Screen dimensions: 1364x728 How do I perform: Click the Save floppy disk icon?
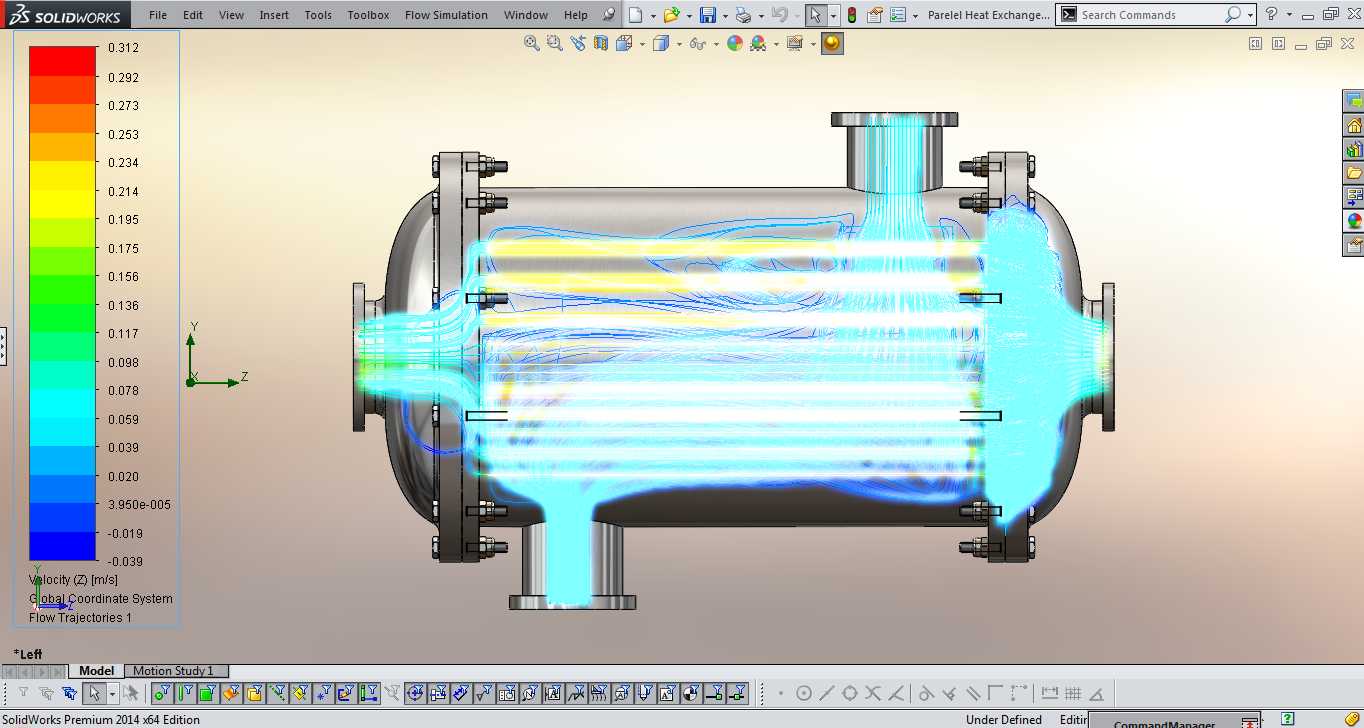[708, 15]
